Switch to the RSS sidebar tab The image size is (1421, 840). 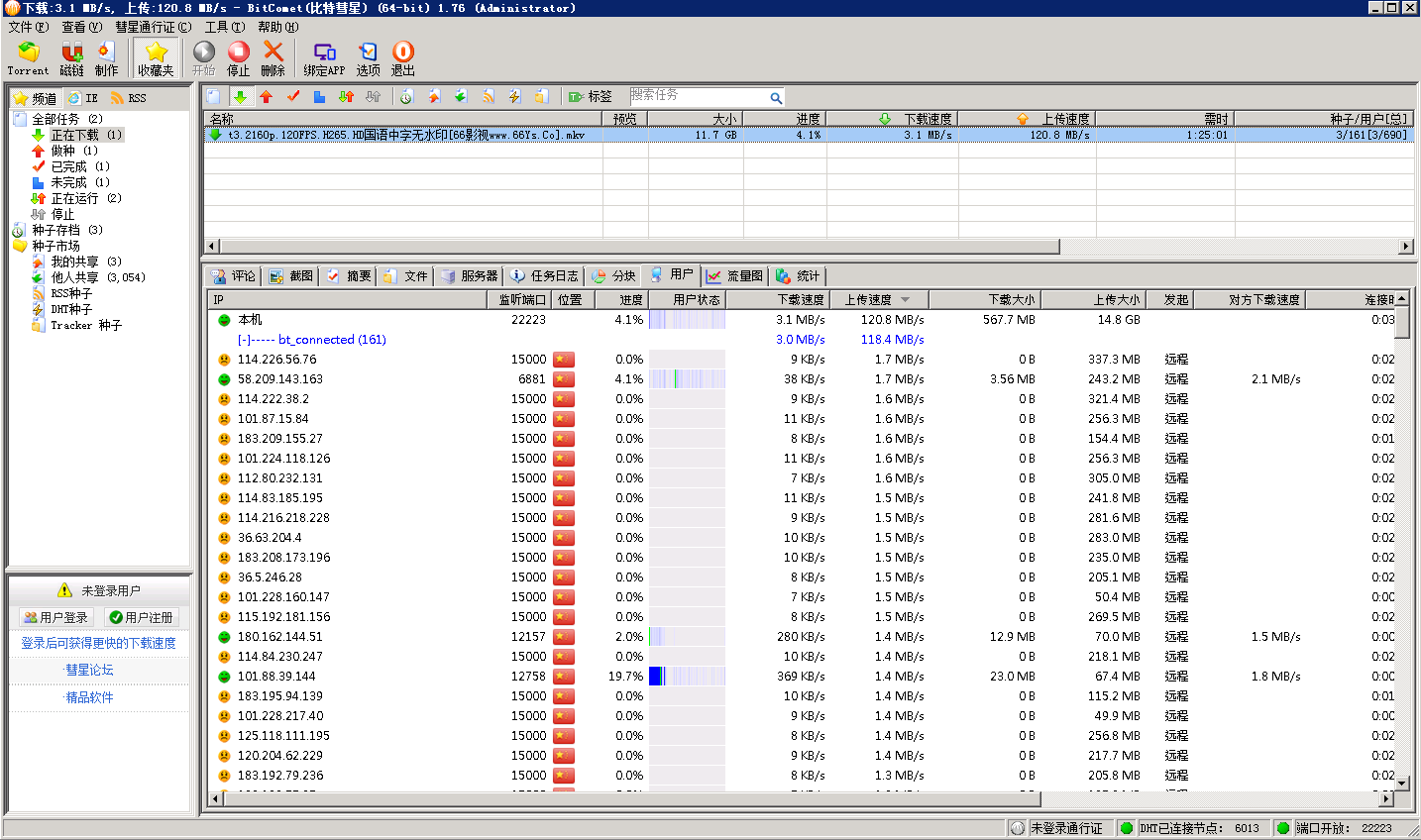(129, 98)
